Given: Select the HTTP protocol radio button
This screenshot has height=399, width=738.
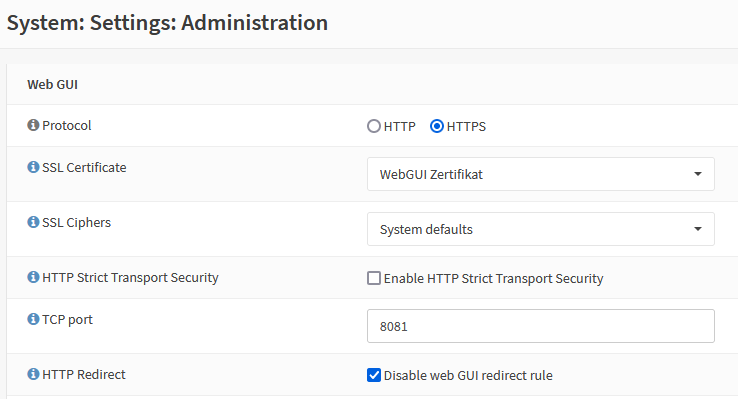Looking at the screenshot, I should click(374, 126).
